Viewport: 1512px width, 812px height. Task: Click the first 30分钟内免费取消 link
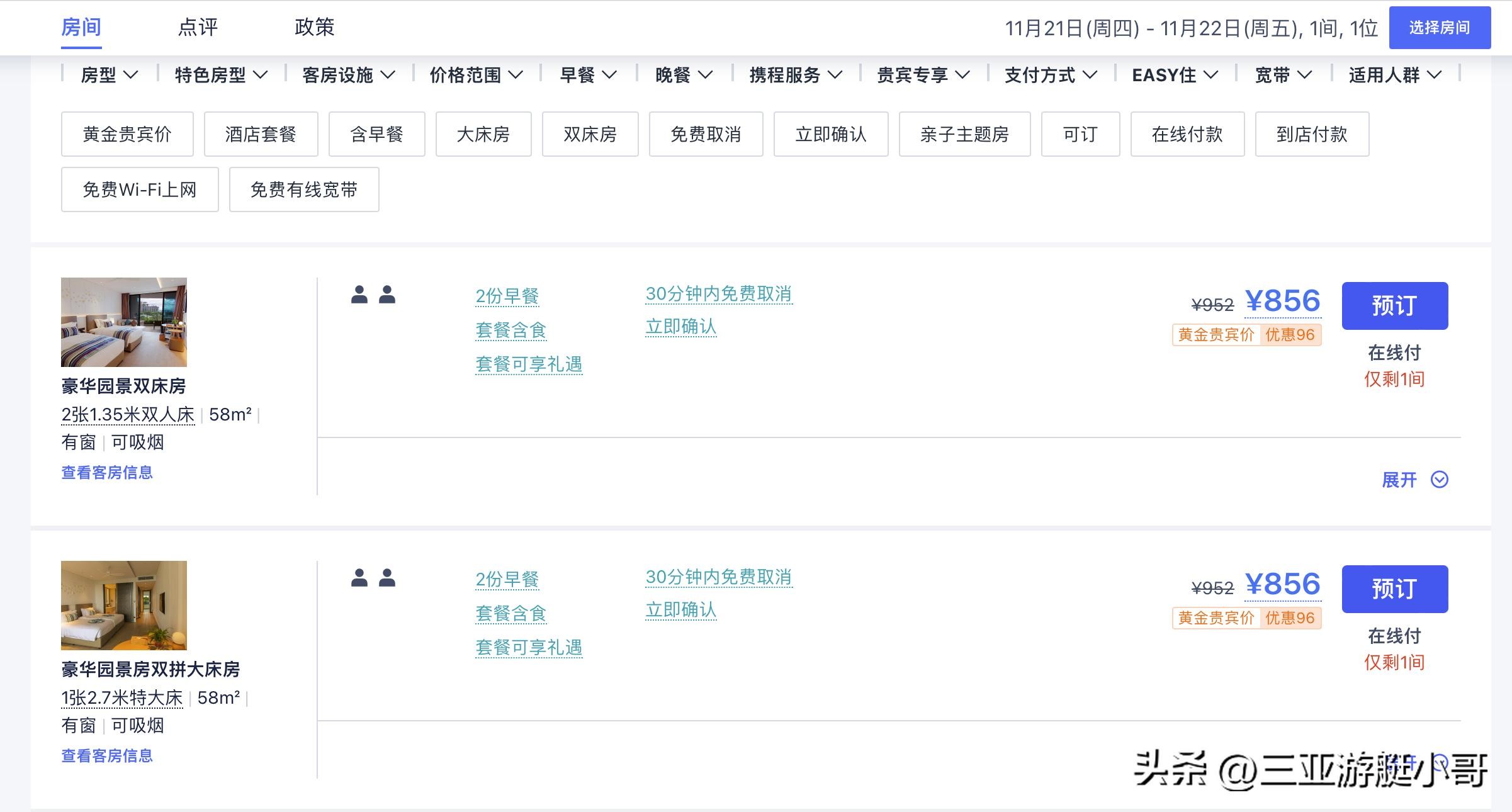point(718,294)
